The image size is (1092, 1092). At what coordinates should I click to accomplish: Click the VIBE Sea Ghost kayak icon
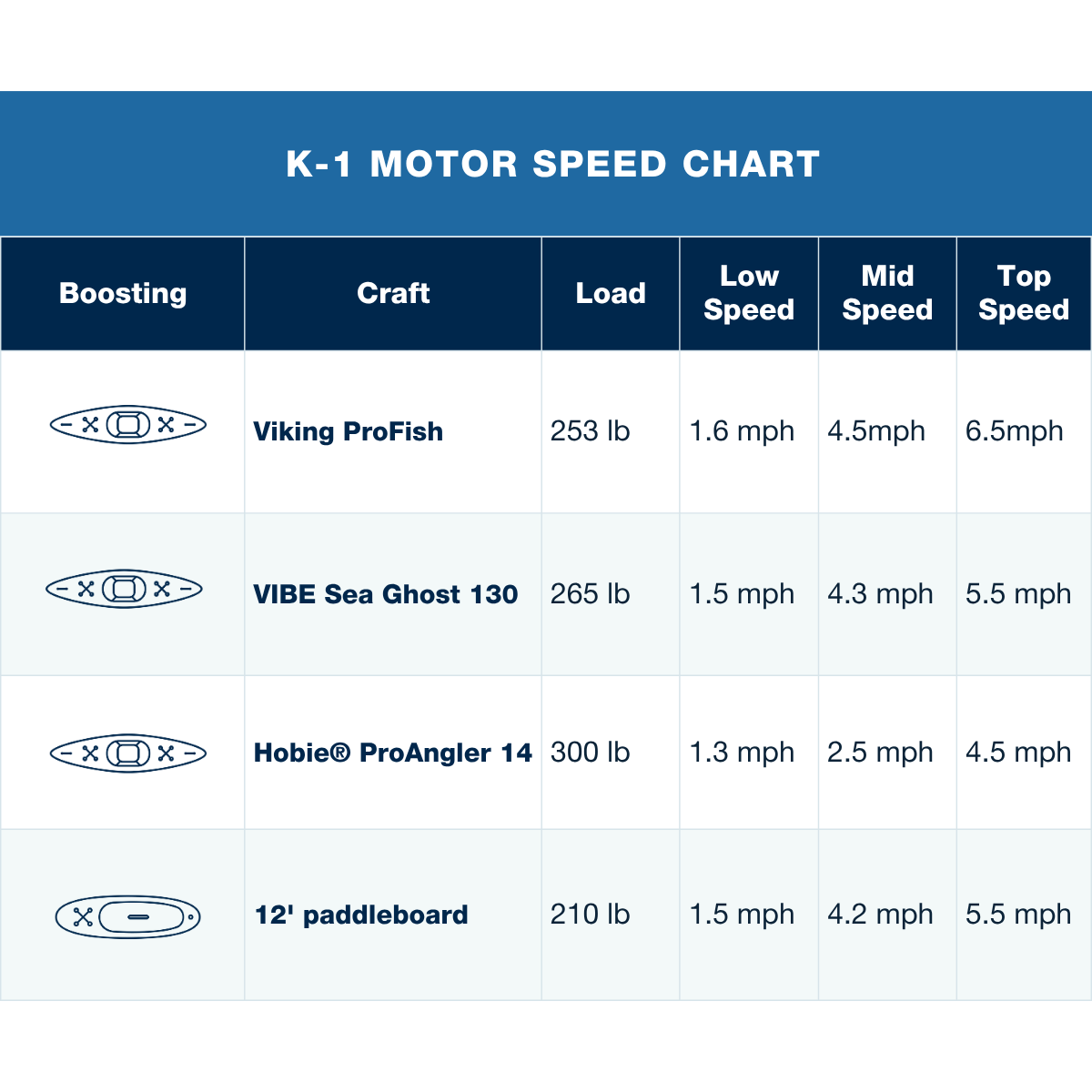point(124,589)
